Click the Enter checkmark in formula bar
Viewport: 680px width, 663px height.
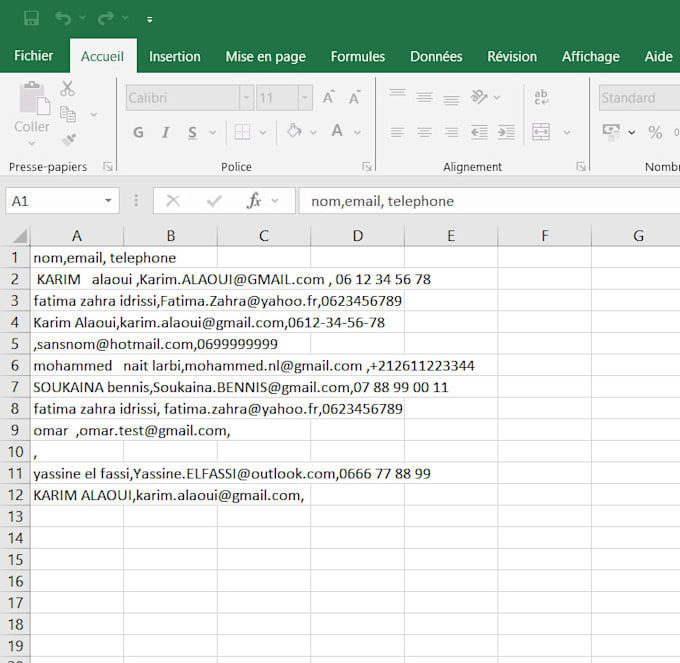coord(214,201)
